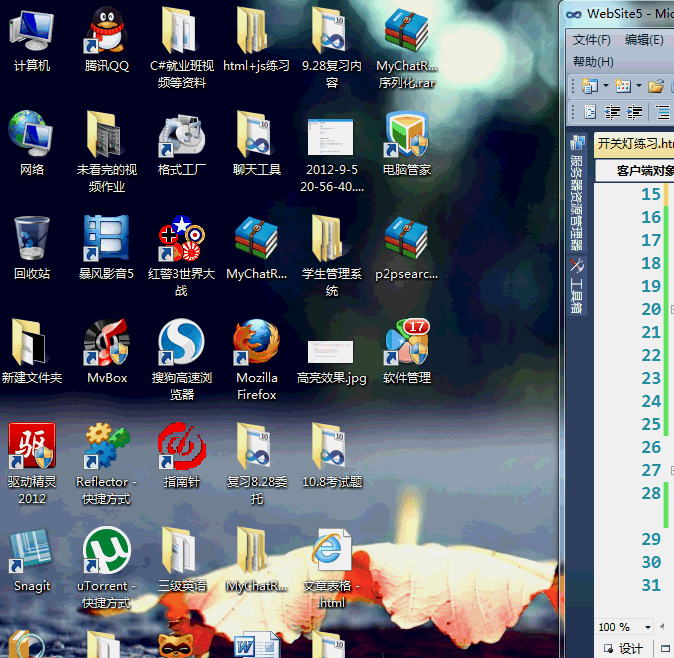
Task: Launch Mozilla Firefox from the desktop
Action: [256, 359]
